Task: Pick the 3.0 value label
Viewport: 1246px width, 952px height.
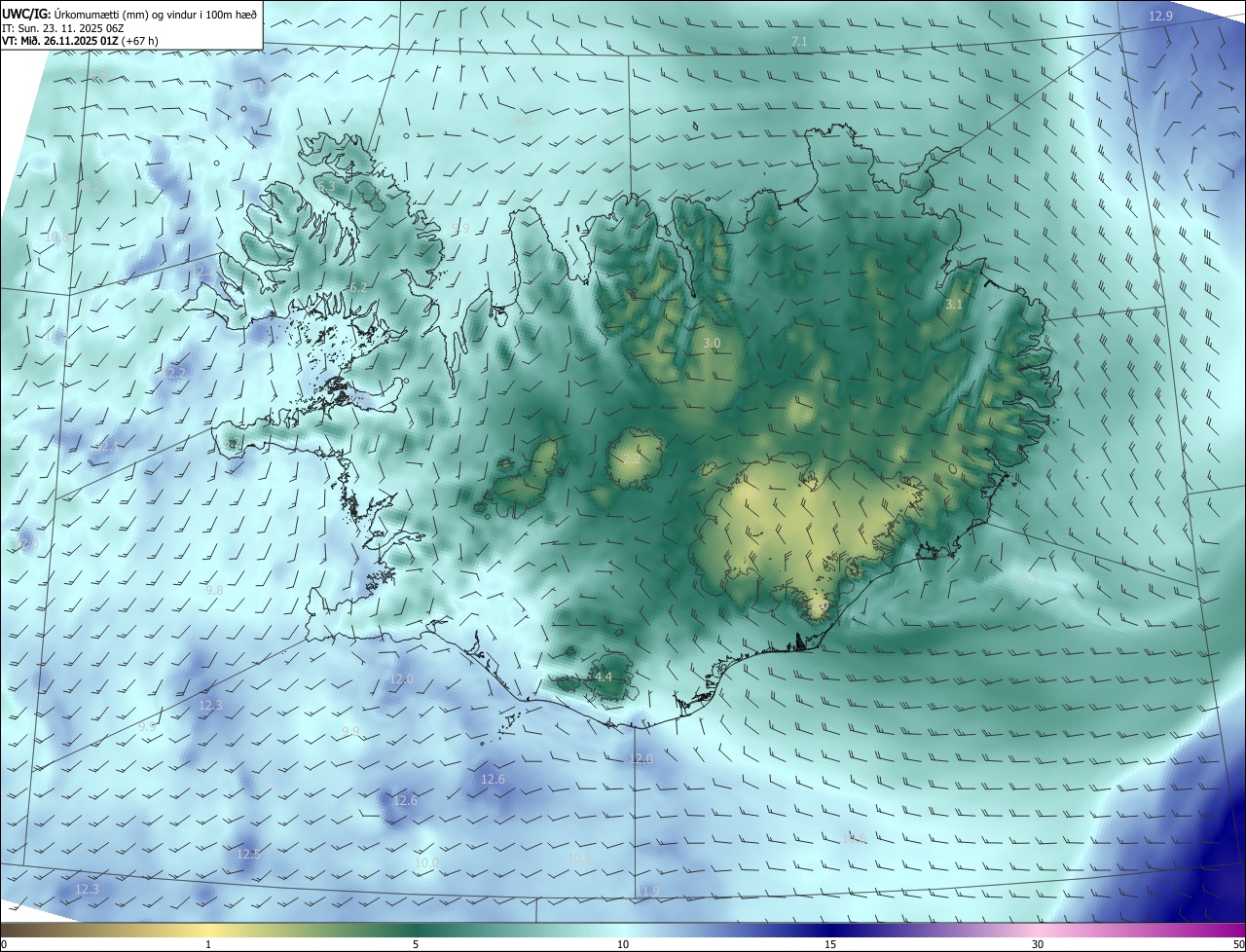Action: (x=712, y=344)
